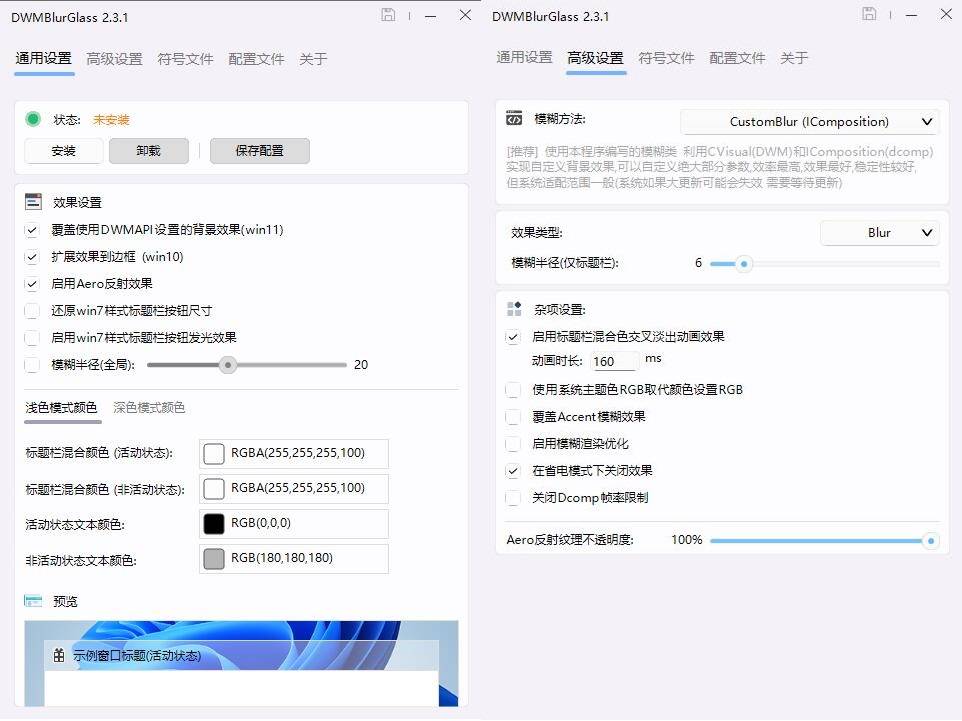Click the green status indicator dot
The height and width of the screenshot is (721, 962).
(33, 119)
